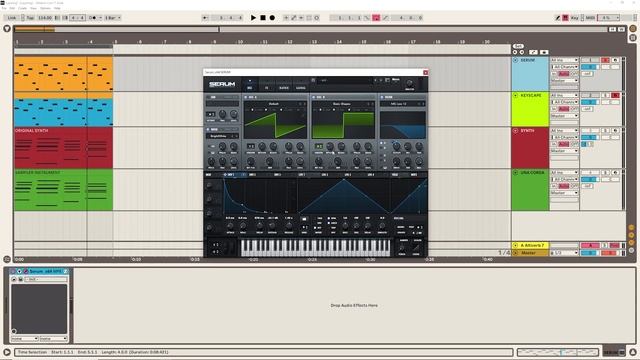Viewport: 640px width, 360px height.
Task: Click the Serum on-screen piano keyboard
Action: coord(315,248)
